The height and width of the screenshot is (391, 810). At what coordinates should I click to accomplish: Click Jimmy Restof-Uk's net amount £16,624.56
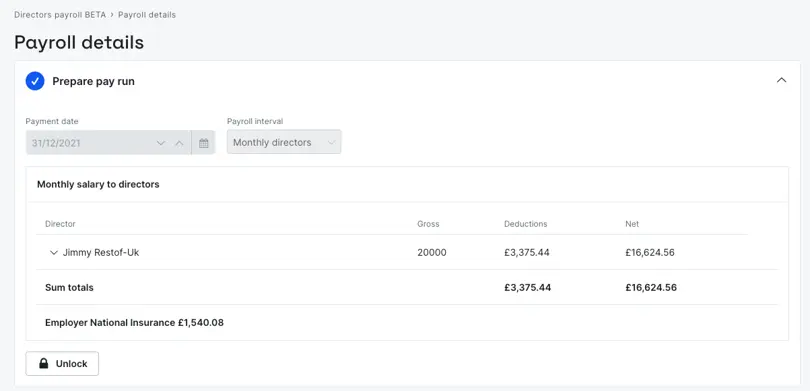pos(650,253)
